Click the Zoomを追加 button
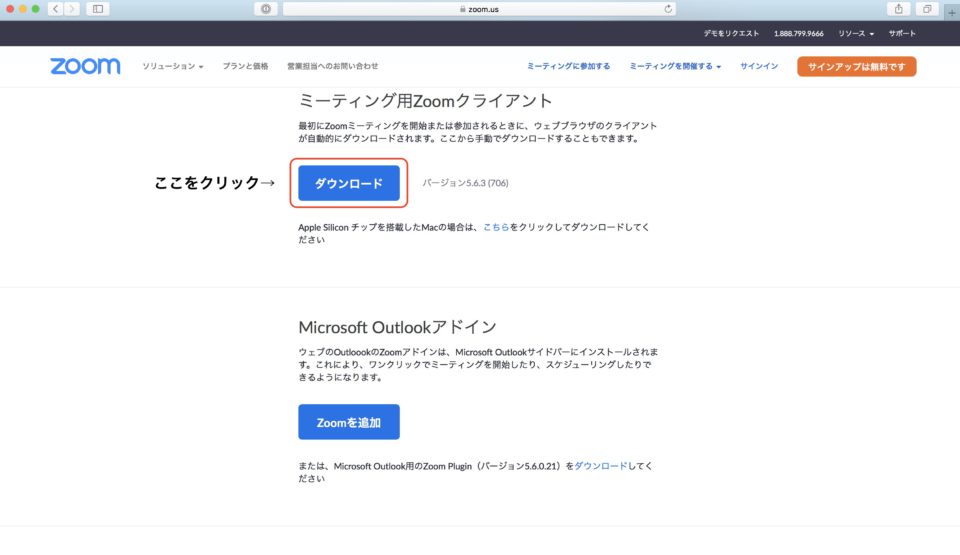960x555 pixels. [x=349, y=422]
